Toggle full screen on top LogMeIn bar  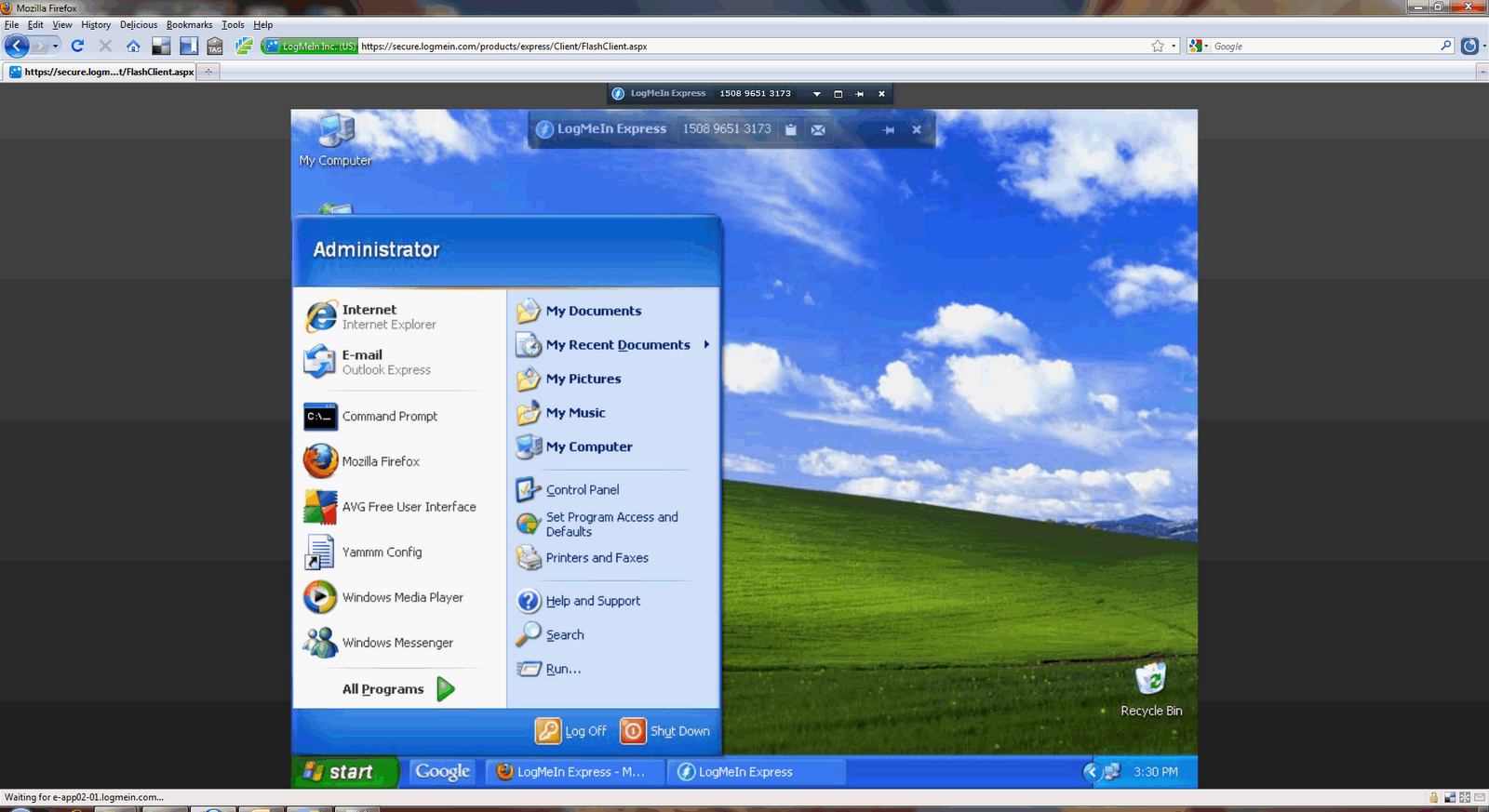click(x=838, y=94)
